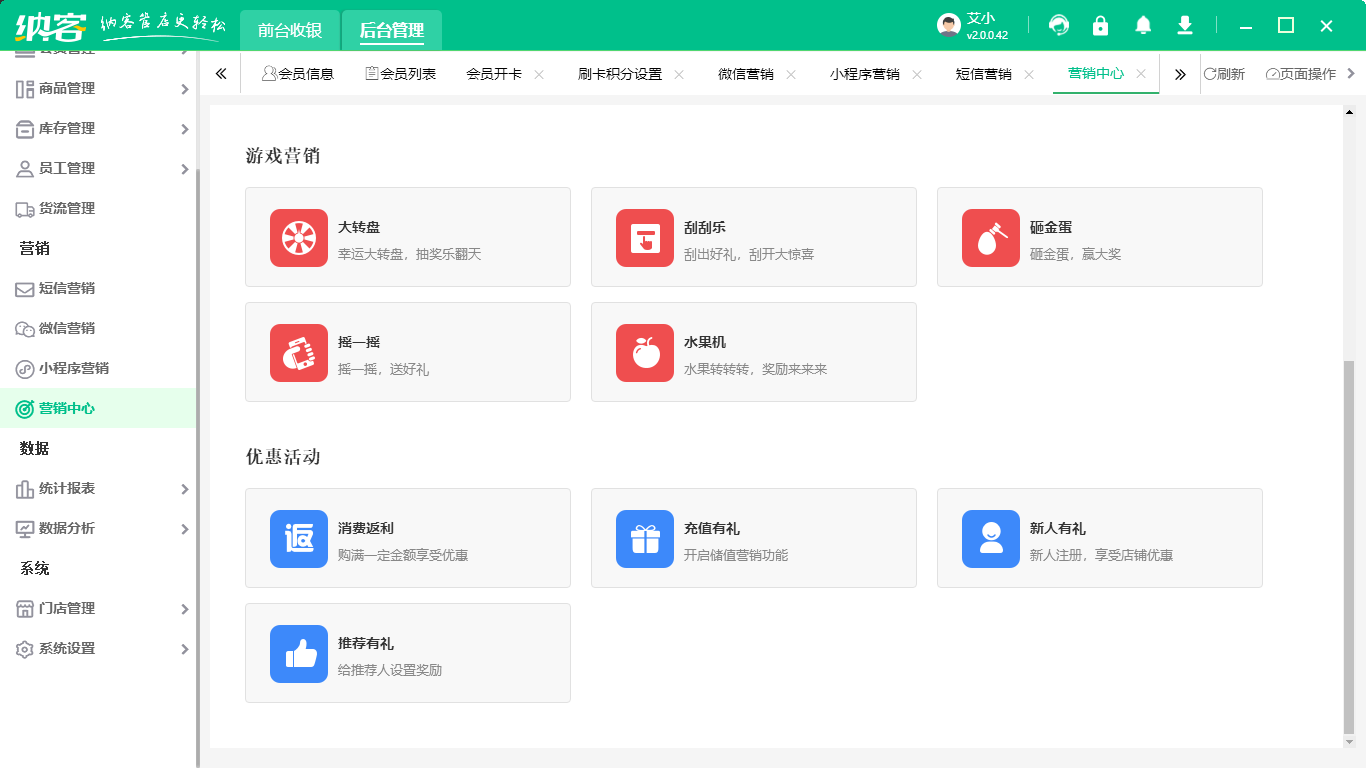The image size is (1366, 768).
Task: Click the 刮刮乐 scratch card icon
Action: pos(644,238)
